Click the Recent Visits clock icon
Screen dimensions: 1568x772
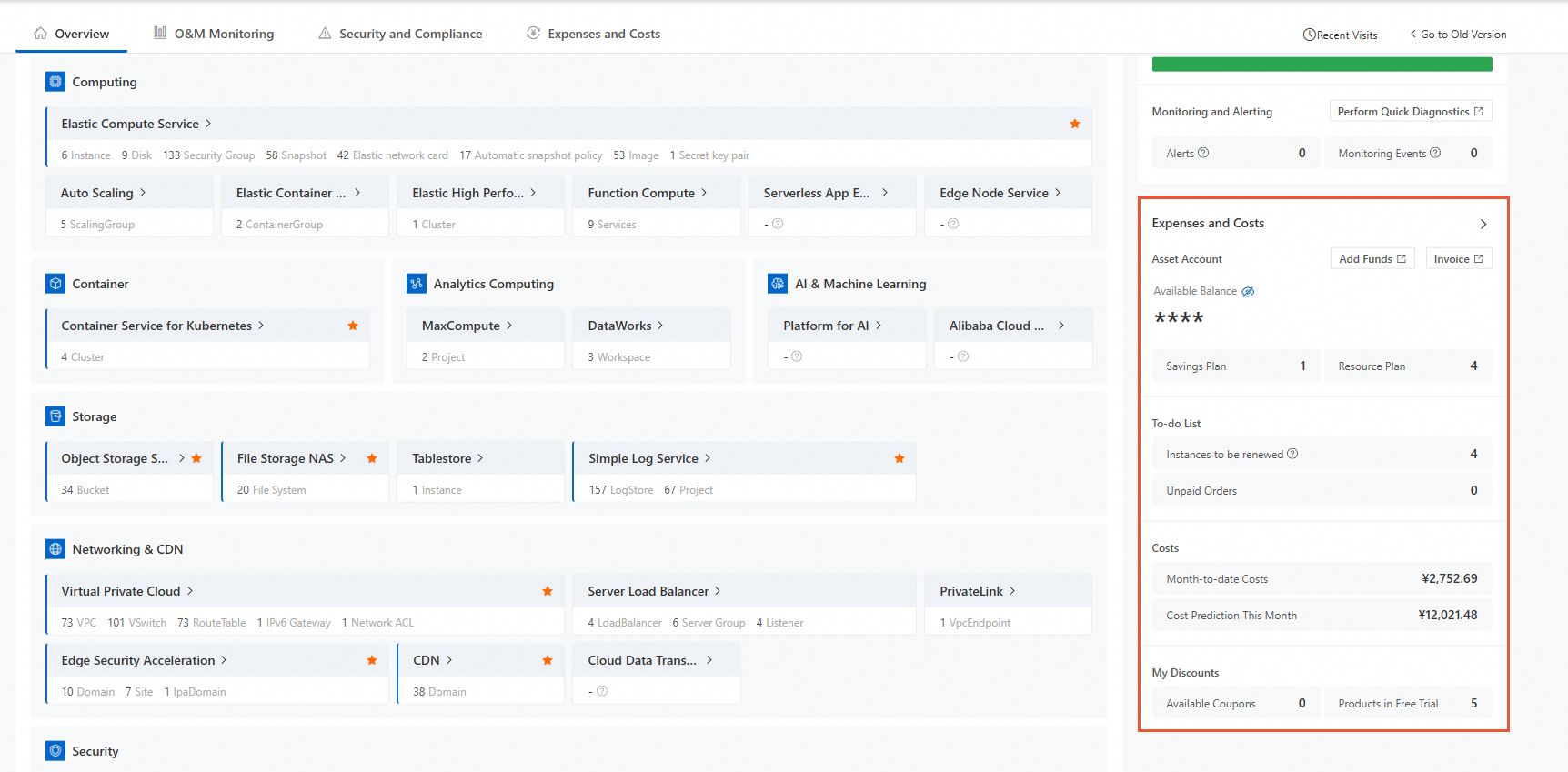1310,35
